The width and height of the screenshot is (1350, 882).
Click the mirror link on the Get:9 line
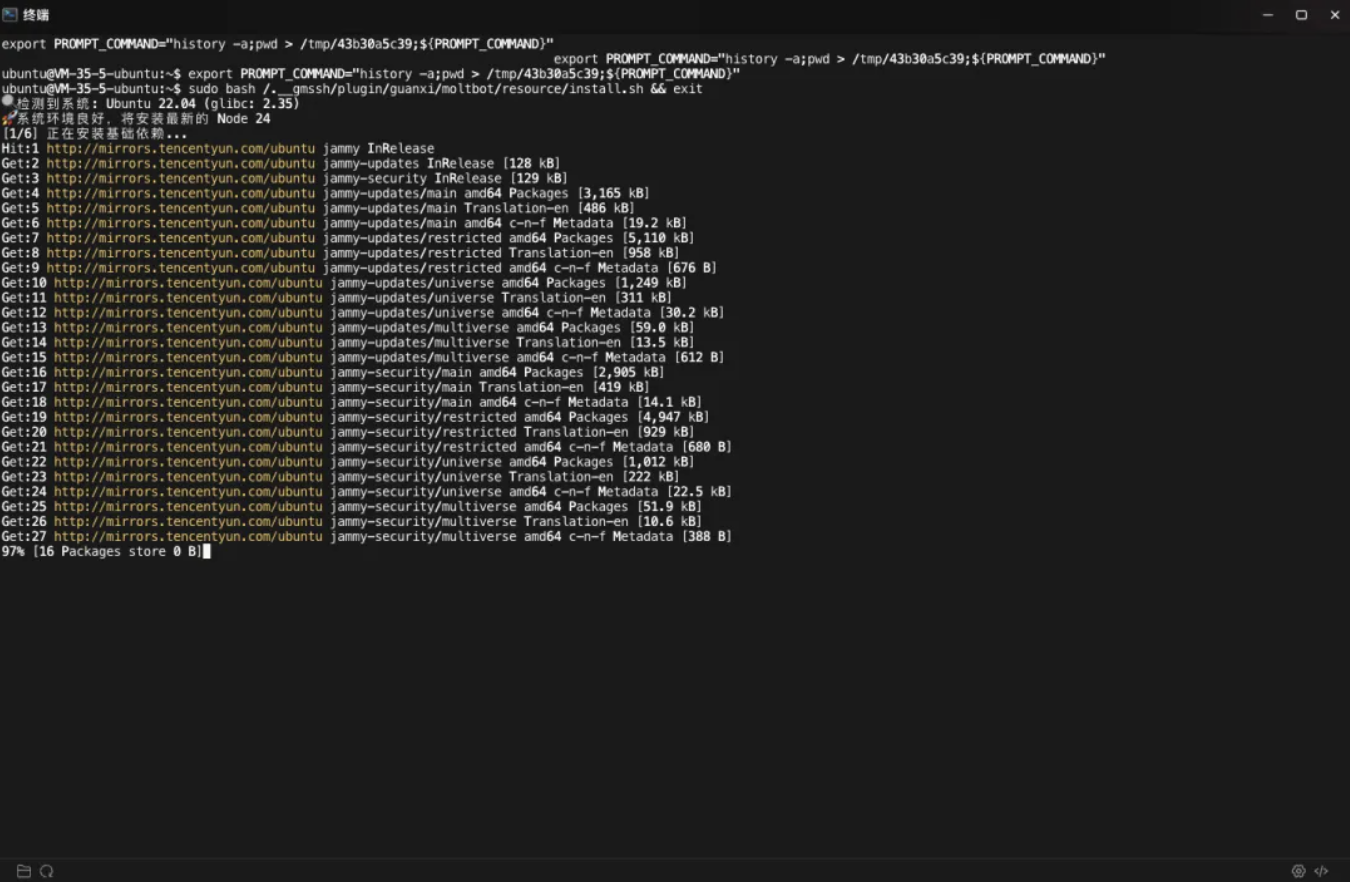[x=180, y=268]
